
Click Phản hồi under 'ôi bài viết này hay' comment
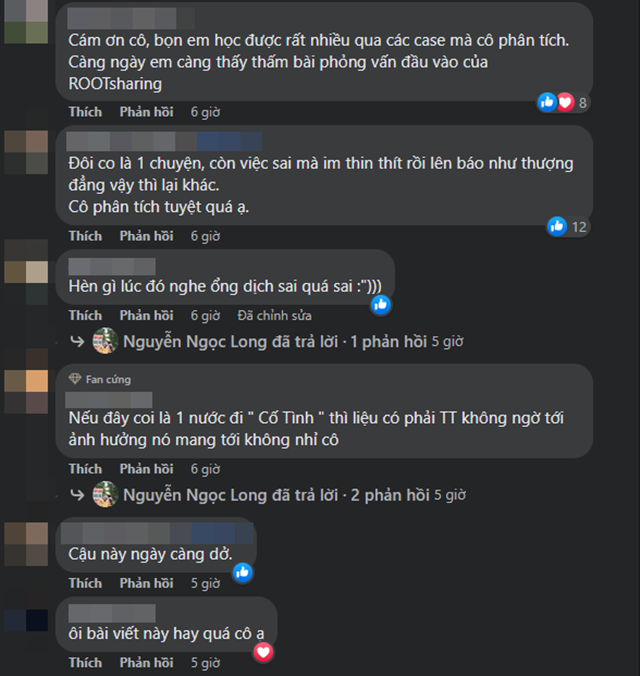point(147,663)
